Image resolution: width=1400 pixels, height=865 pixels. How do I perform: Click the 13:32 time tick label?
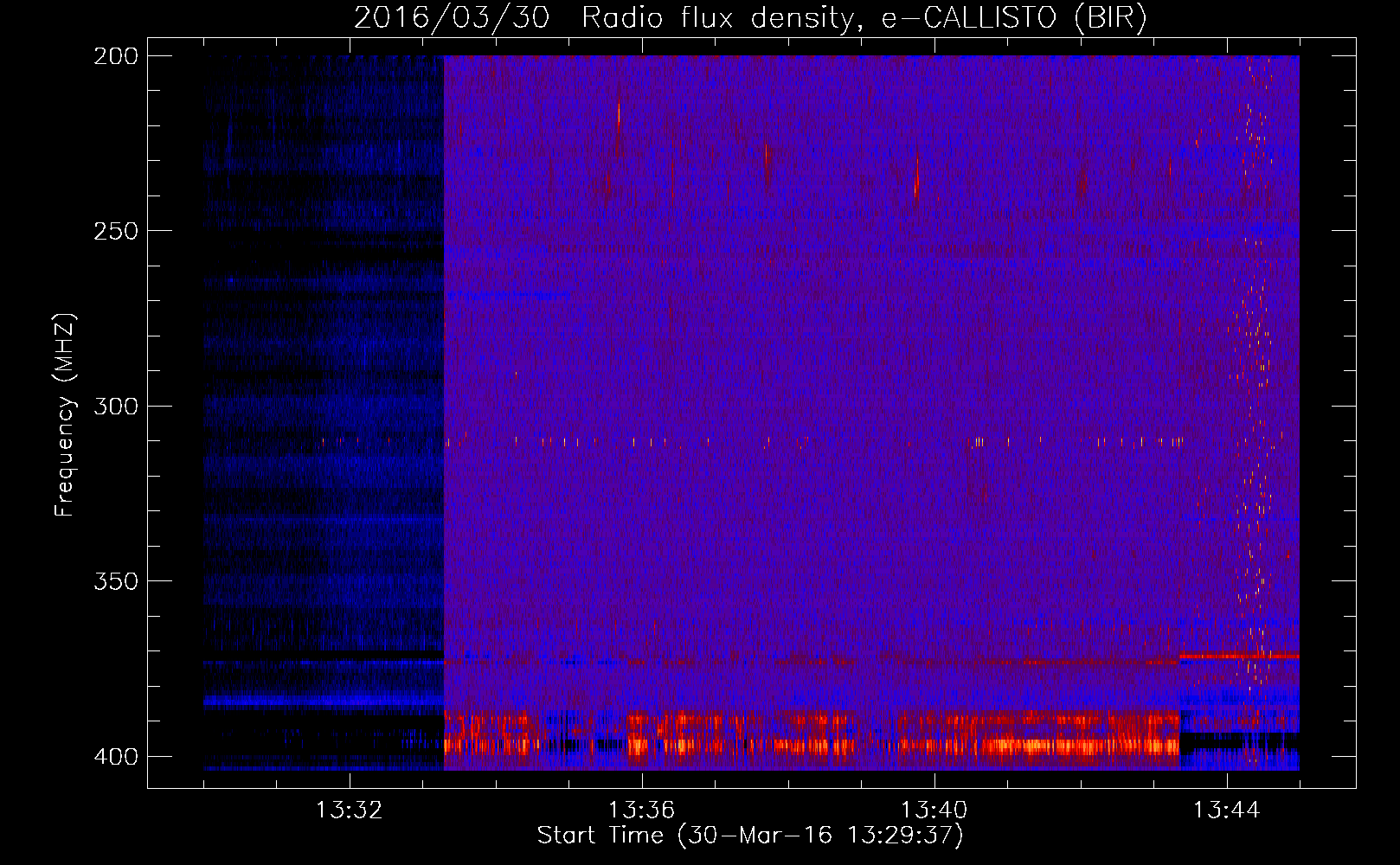click(x=350, y=811)
